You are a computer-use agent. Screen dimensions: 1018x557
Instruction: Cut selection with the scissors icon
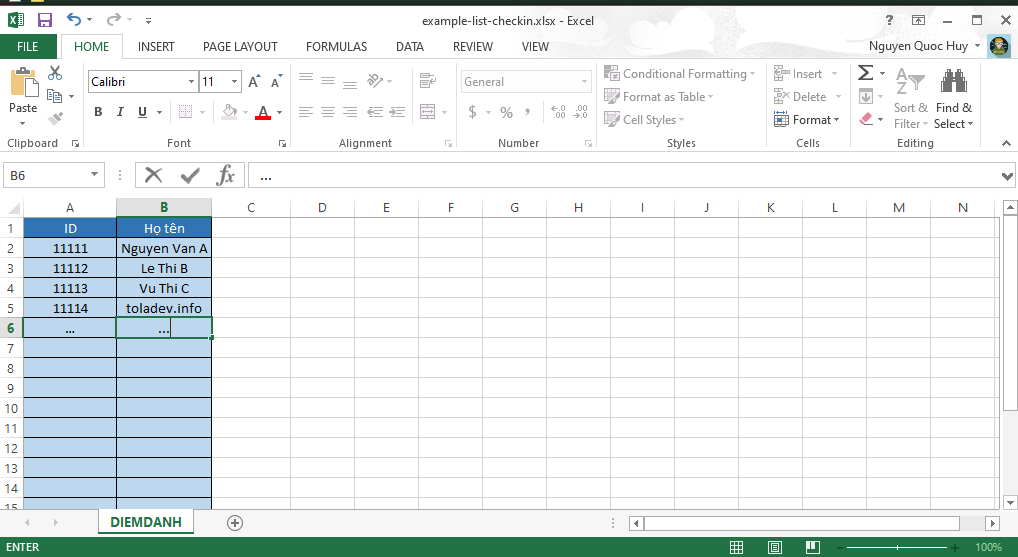pyautogui.click(x=55, y=73)
